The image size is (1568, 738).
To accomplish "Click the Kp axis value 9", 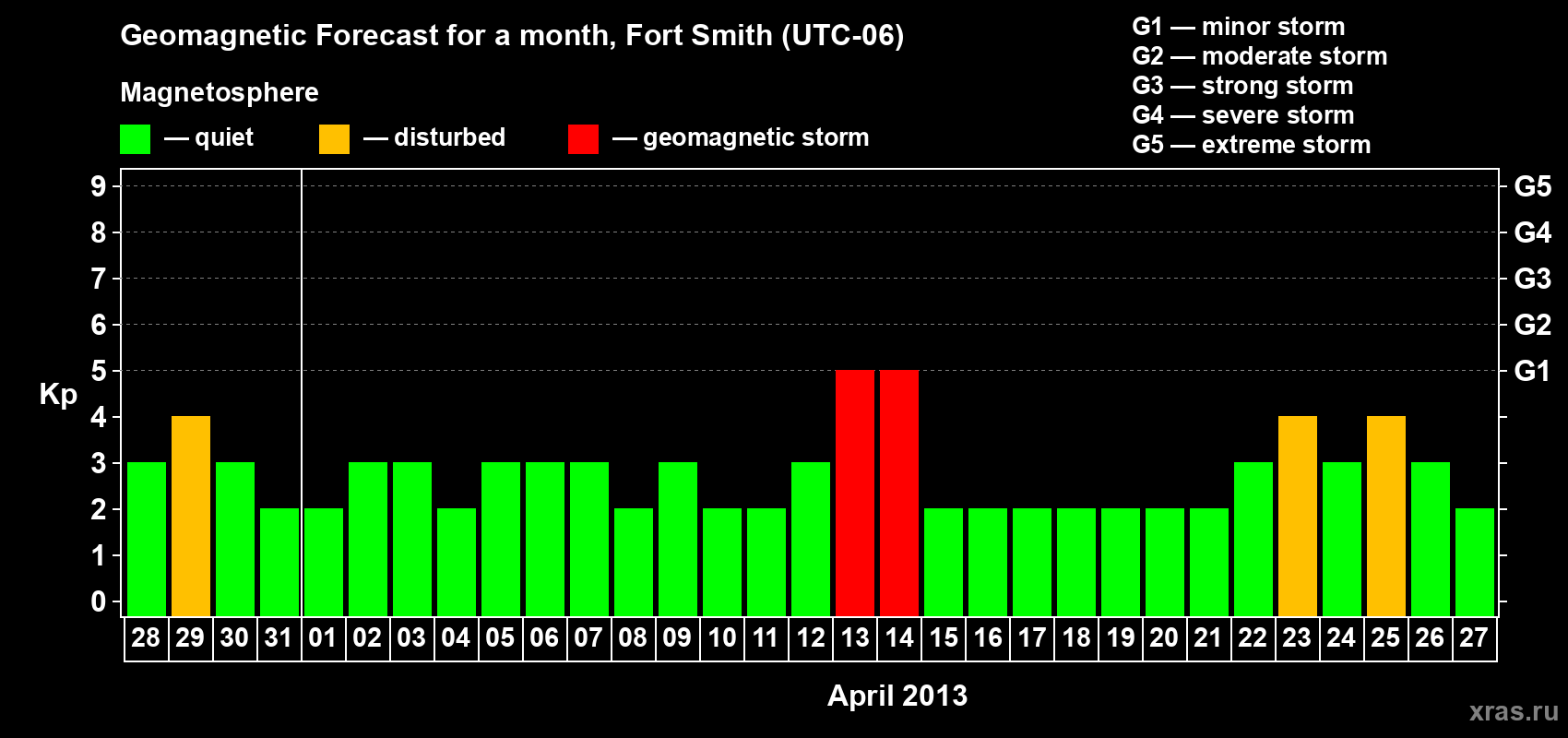I will (99, 186).
